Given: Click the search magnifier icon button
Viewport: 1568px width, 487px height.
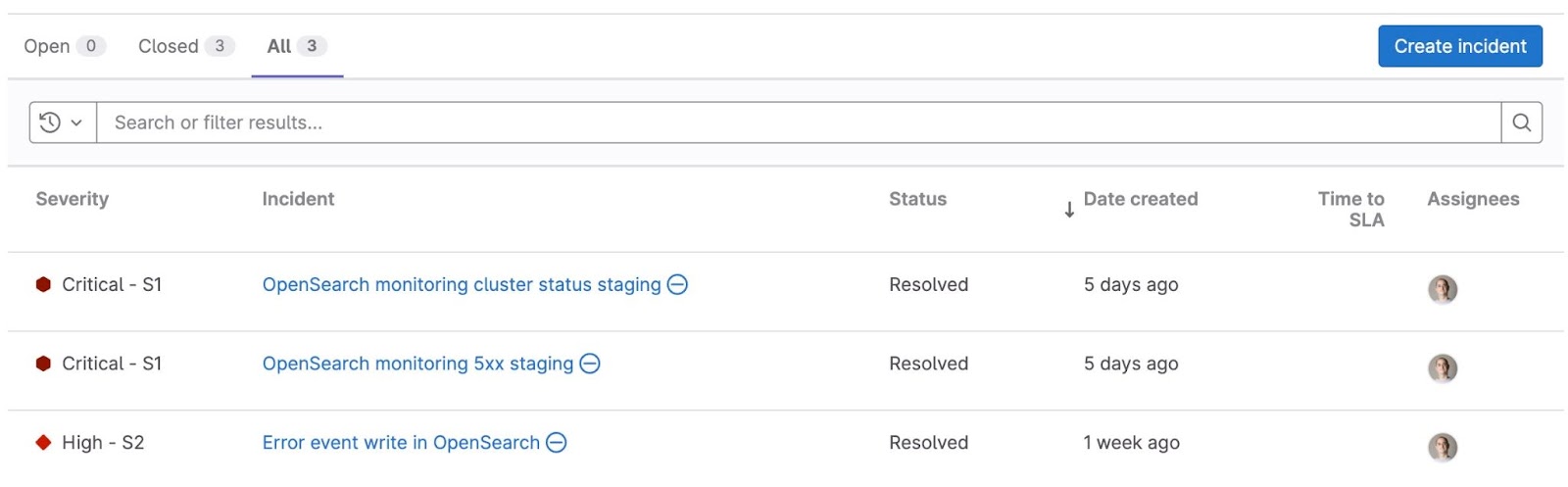Looking at the screenshot, I should [x=1521, y=122].
